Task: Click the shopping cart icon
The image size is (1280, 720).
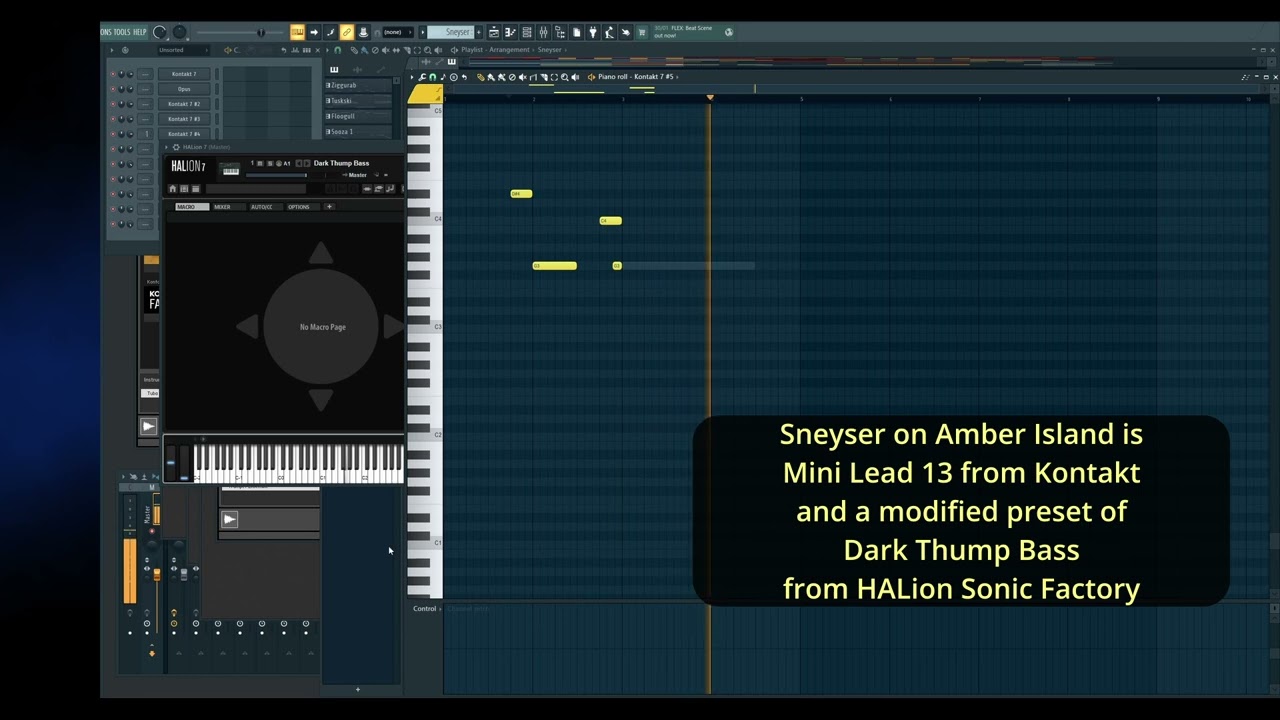Action: 642,32
